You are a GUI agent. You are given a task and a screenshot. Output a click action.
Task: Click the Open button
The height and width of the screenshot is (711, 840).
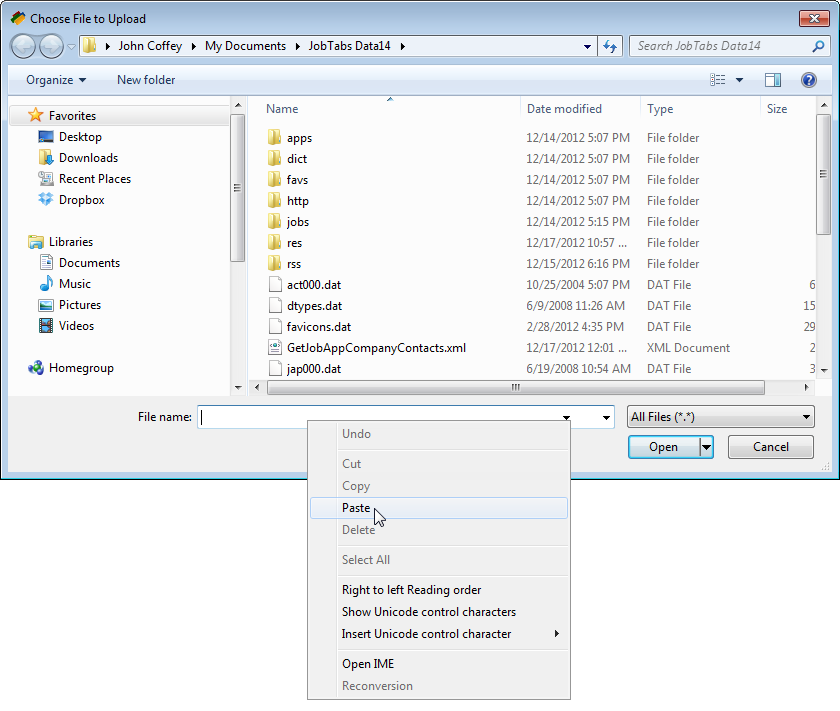(x=664, y=447)
